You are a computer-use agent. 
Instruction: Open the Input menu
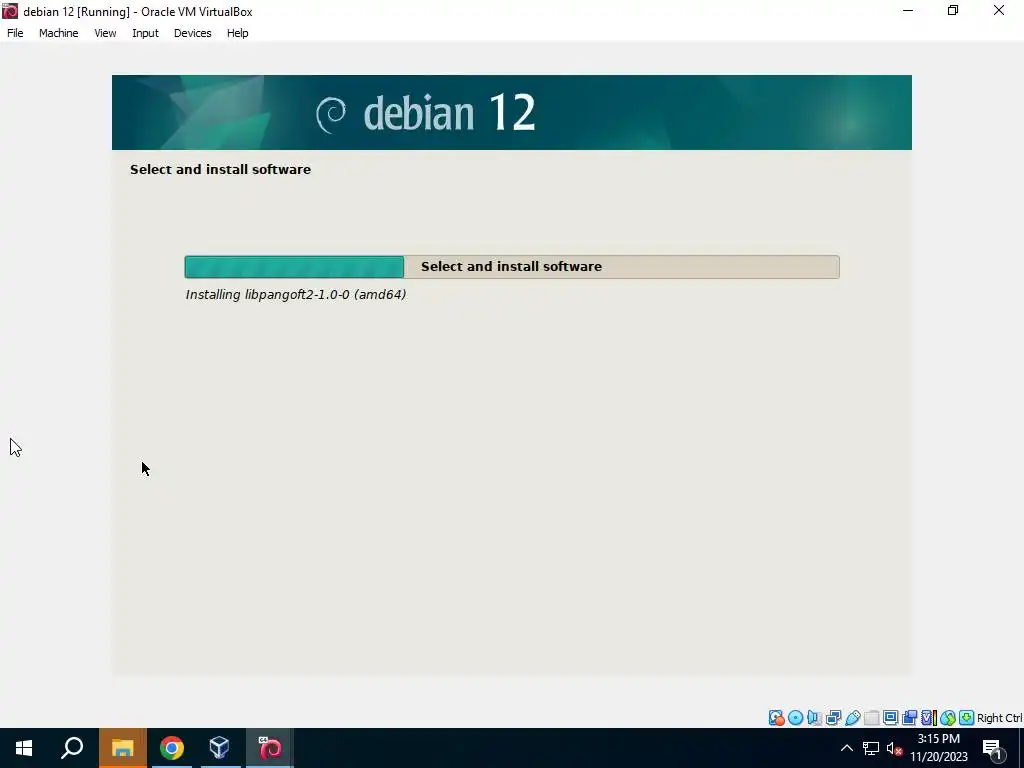(x=145, y=33)
